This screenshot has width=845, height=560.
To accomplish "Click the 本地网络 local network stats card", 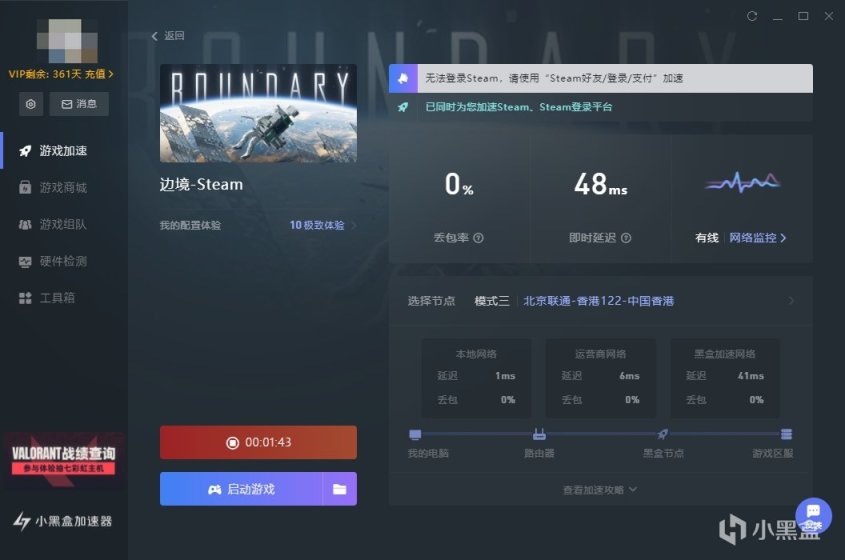I will coord(476,378).
